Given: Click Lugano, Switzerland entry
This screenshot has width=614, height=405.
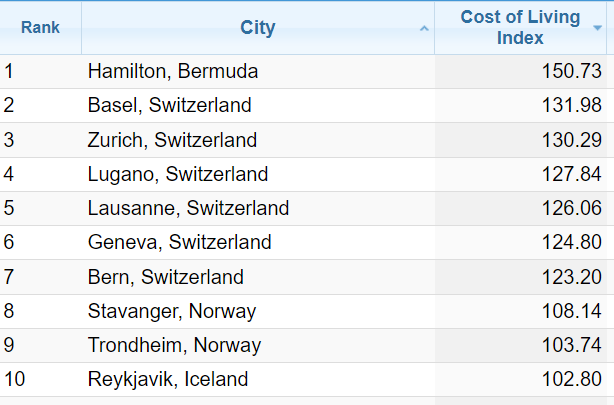Looking at the screenshot, I should [x=178, y=174].
